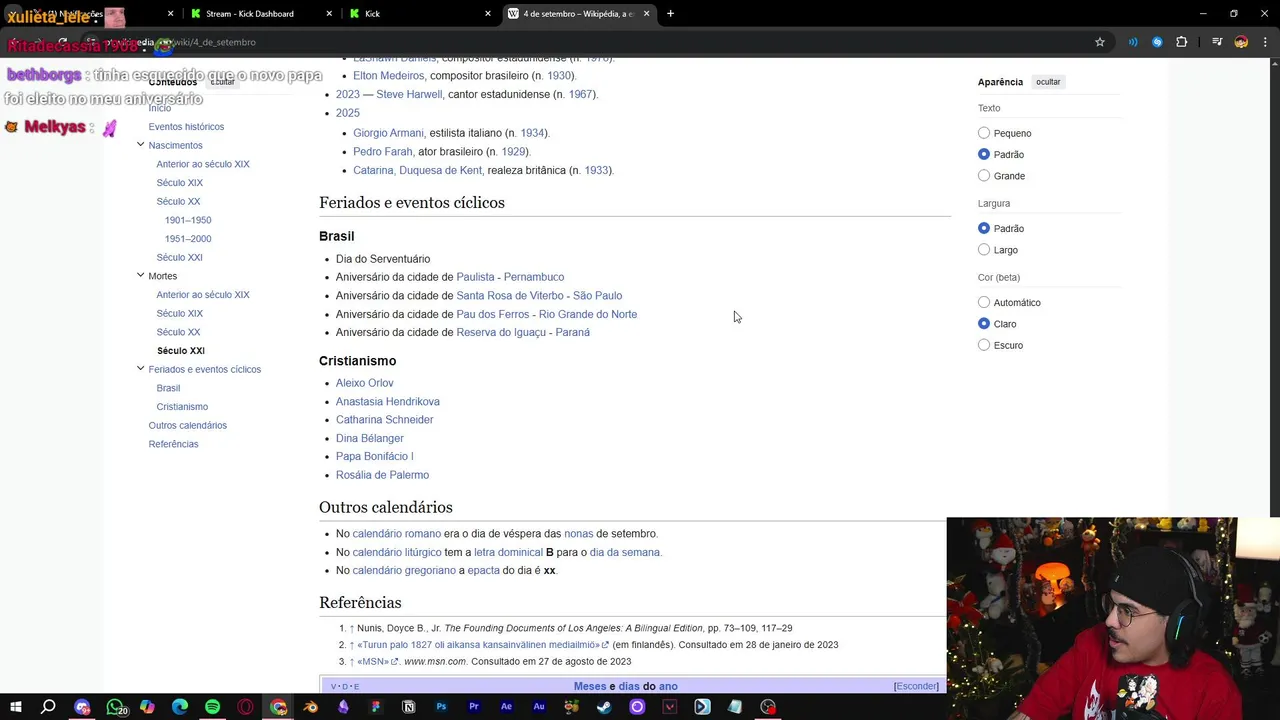Click the blue sound-wave extension icon

(x=1133, y=42)
